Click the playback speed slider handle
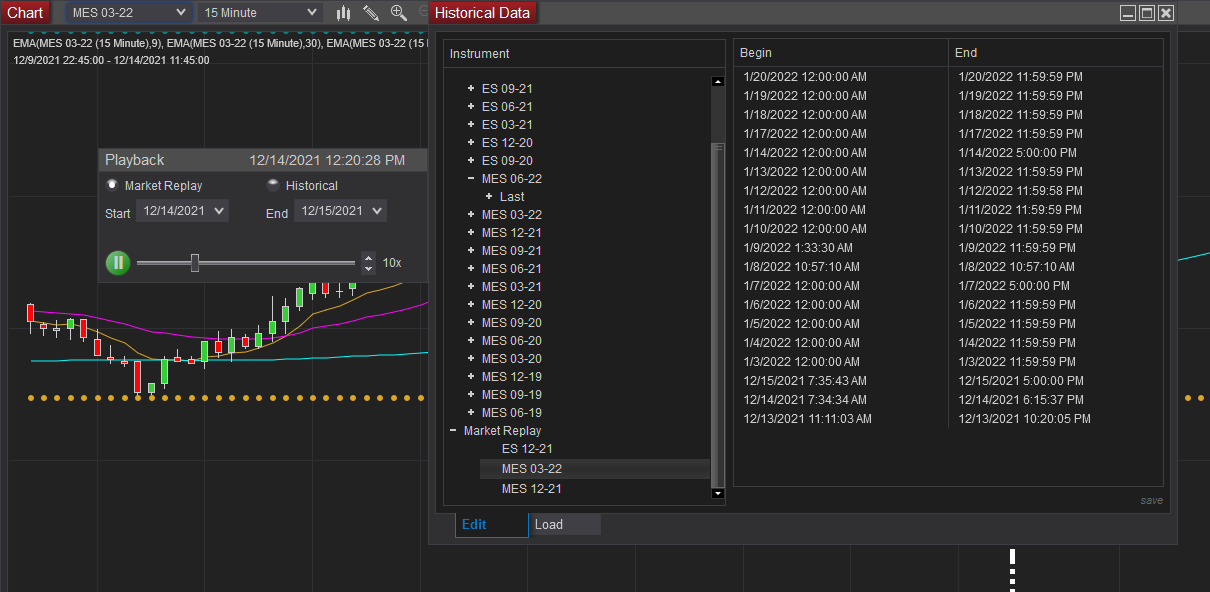Image resolution: width=1210 pixels, height=592 pixels. 195,263
